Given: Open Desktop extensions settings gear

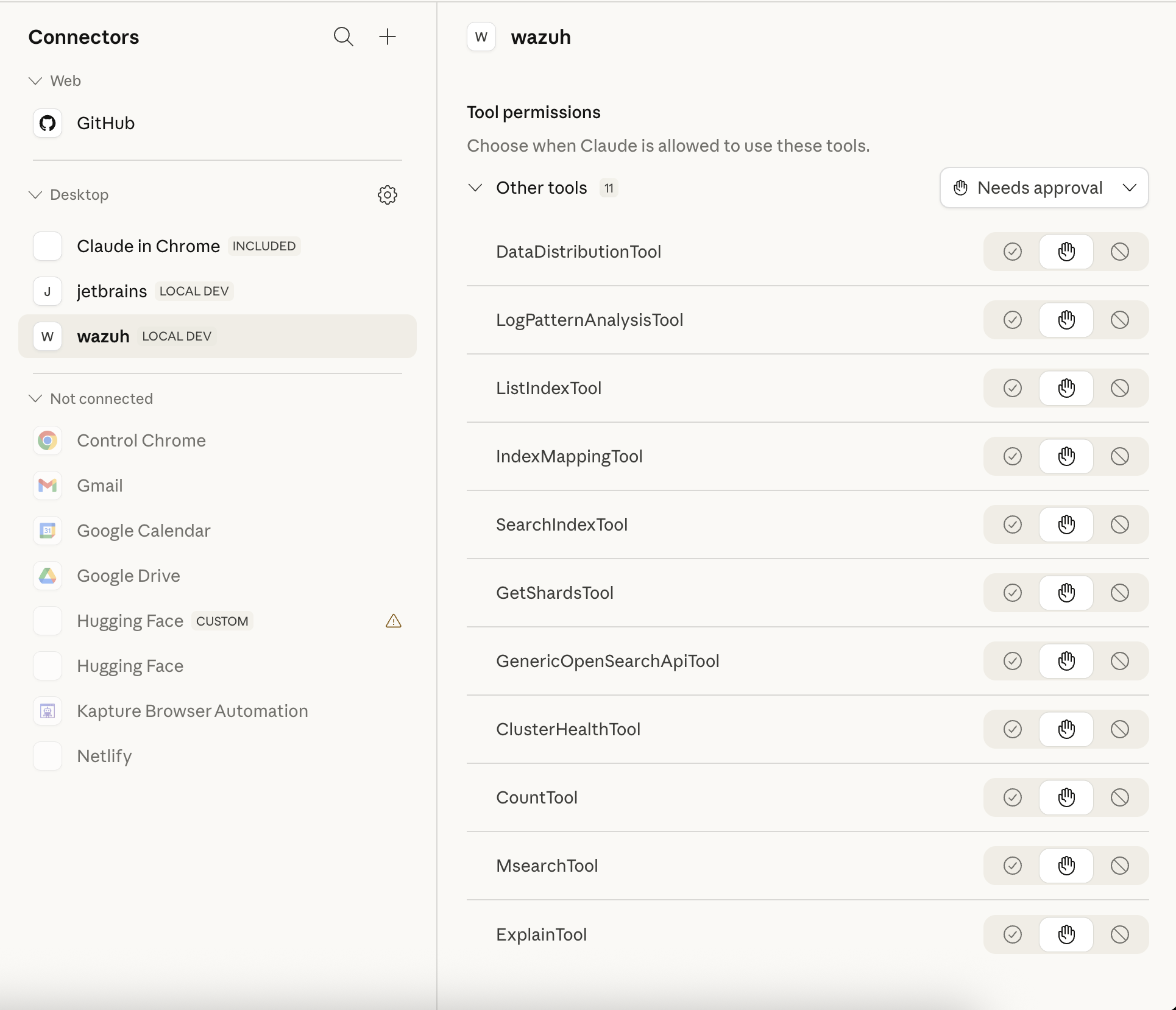Looking at the screenshot, I should pos(388,195).
